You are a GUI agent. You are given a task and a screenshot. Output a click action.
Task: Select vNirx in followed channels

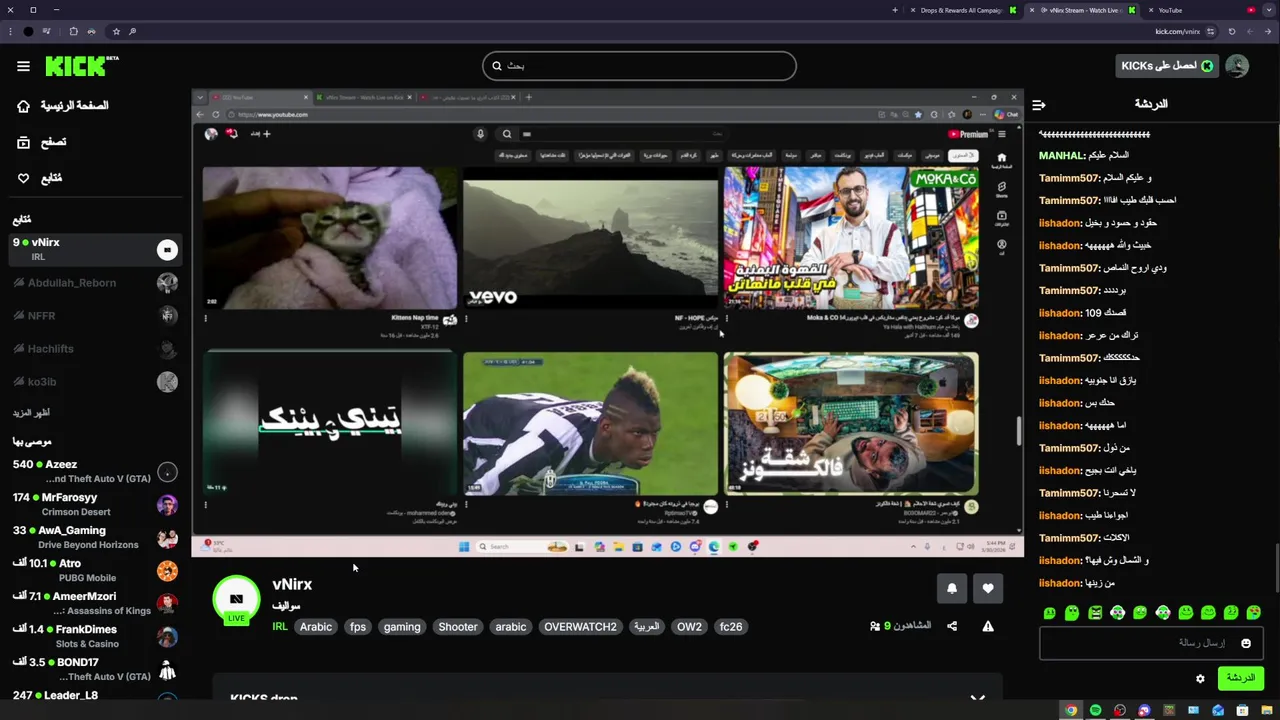click(95, 249)
